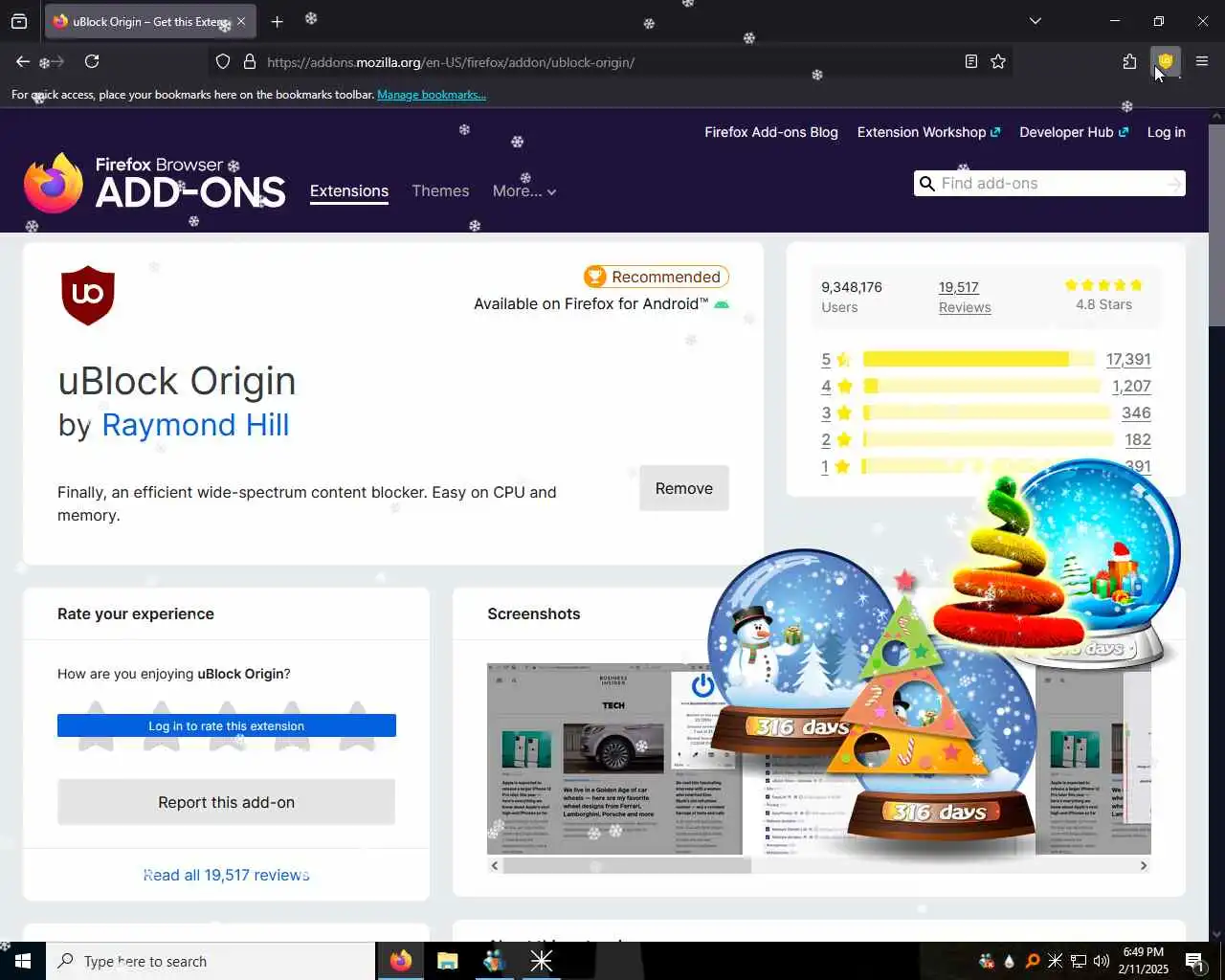Viewport: 1225px width, 980px height.
Task: Submit search with the arrow icon
Action: [x=1173, y=184]
